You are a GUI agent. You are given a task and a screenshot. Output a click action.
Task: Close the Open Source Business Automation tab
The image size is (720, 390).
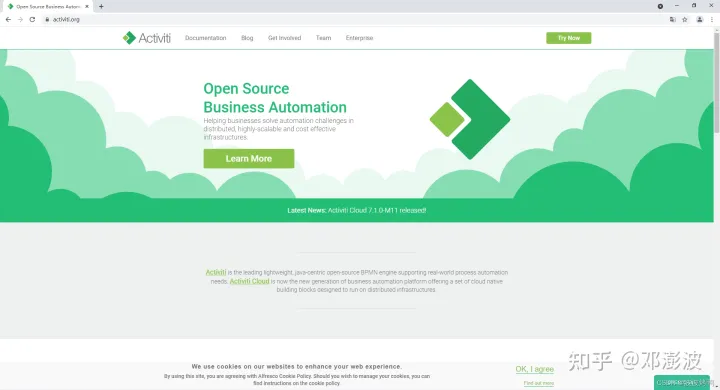click(x=87, y=6)
